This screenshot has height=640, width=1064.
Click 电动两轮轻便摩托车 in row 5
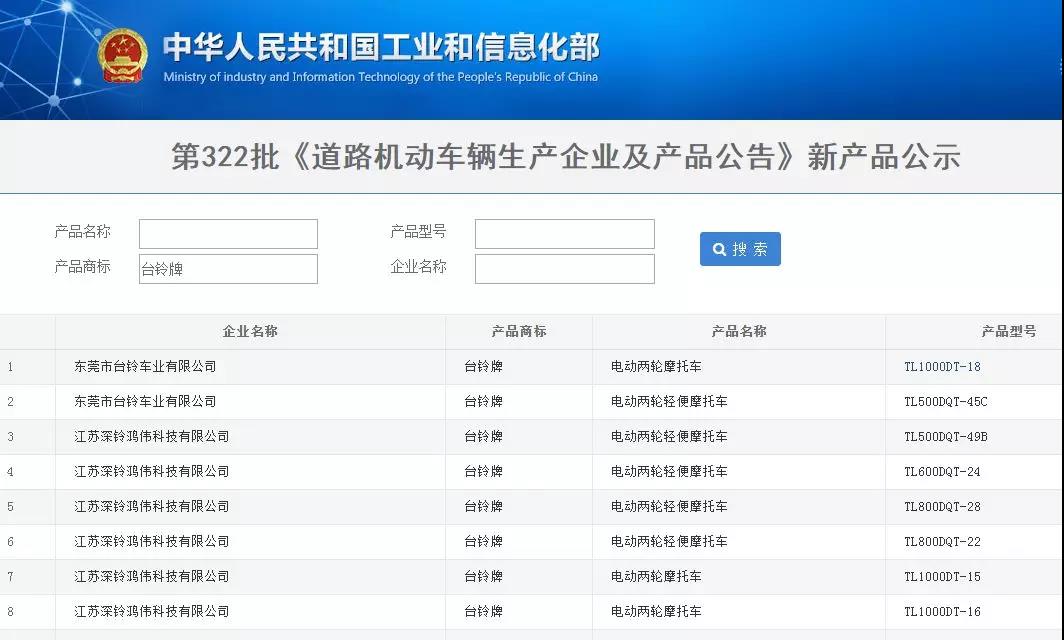point(669,506)
